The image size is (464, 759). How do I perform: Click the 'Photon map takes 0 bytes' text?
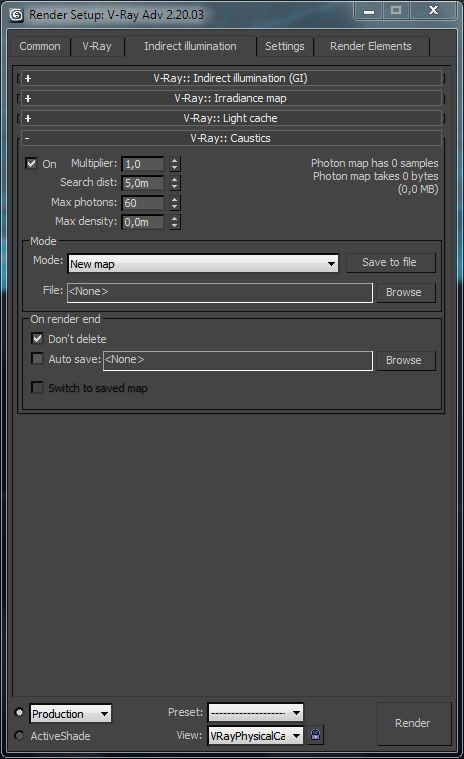click(375, 176)
